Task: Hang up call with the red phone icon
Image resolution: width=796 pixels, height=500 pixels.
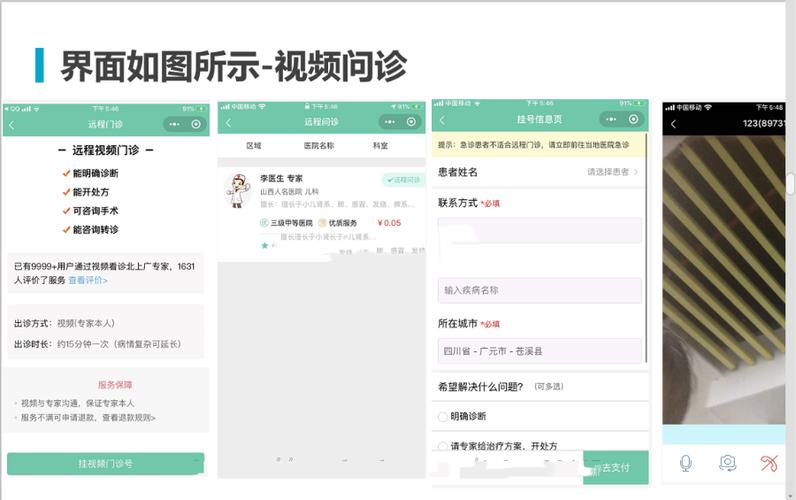Action: click(769, 463)
